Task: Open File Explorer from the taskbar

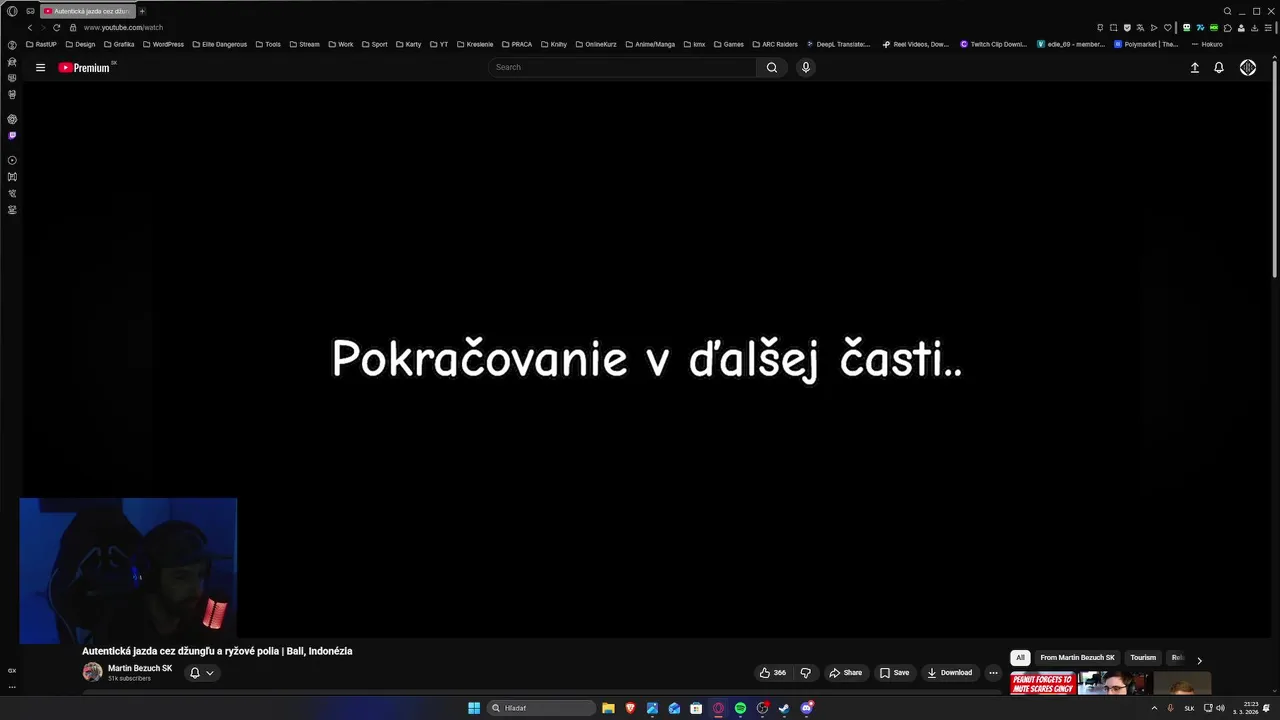Action: coord(608,708)
